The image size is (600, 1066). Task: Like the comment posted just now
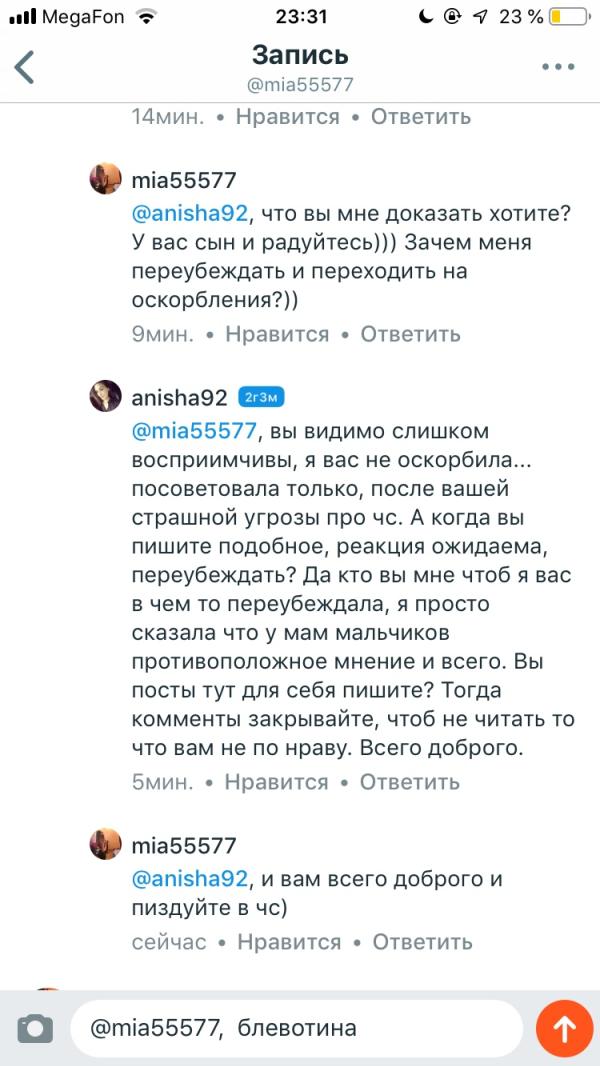pyautogui.click(x=289, y=942)
